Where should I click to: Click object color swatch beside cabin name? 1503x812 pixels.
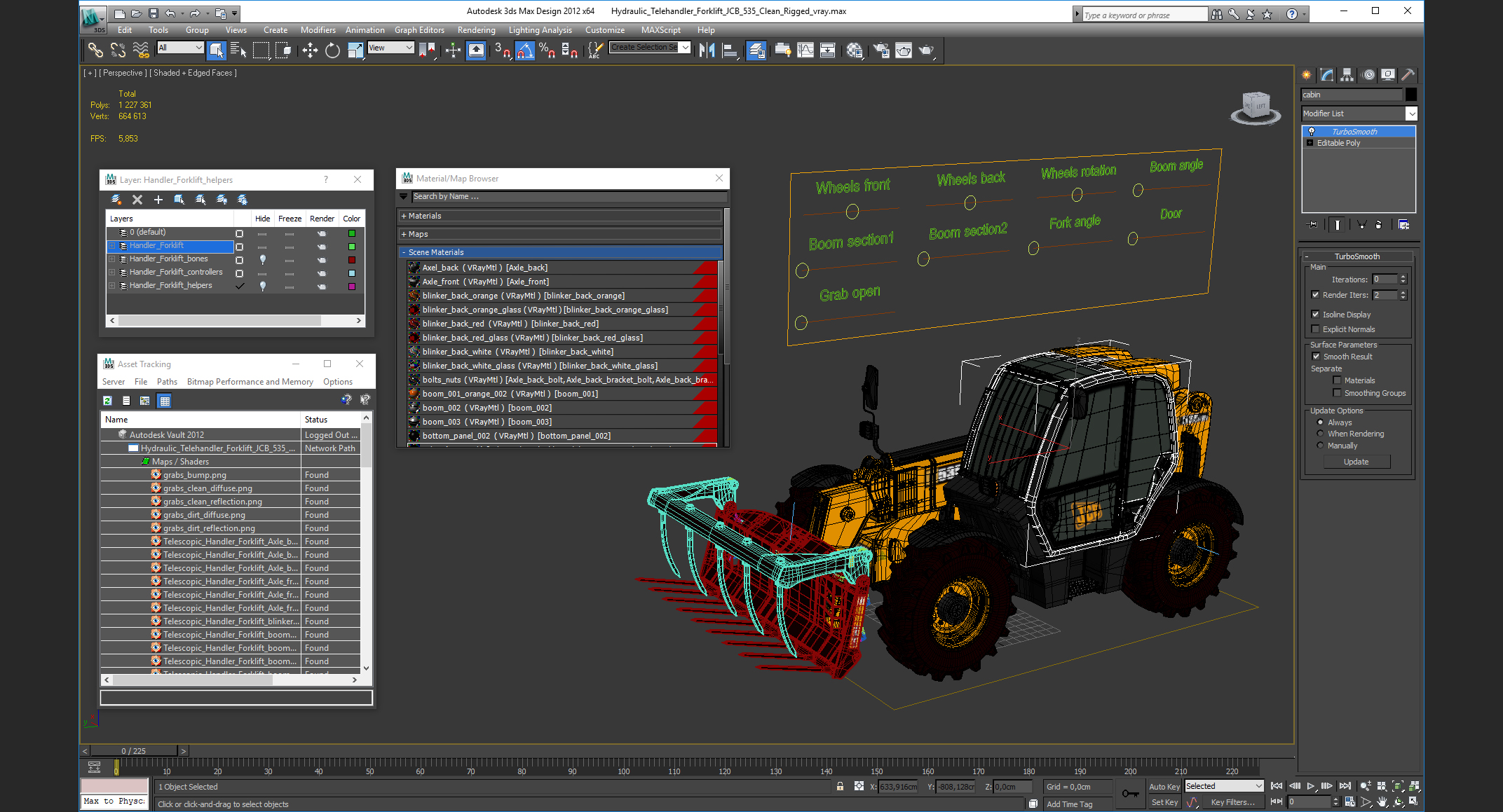pos(1411,95)
